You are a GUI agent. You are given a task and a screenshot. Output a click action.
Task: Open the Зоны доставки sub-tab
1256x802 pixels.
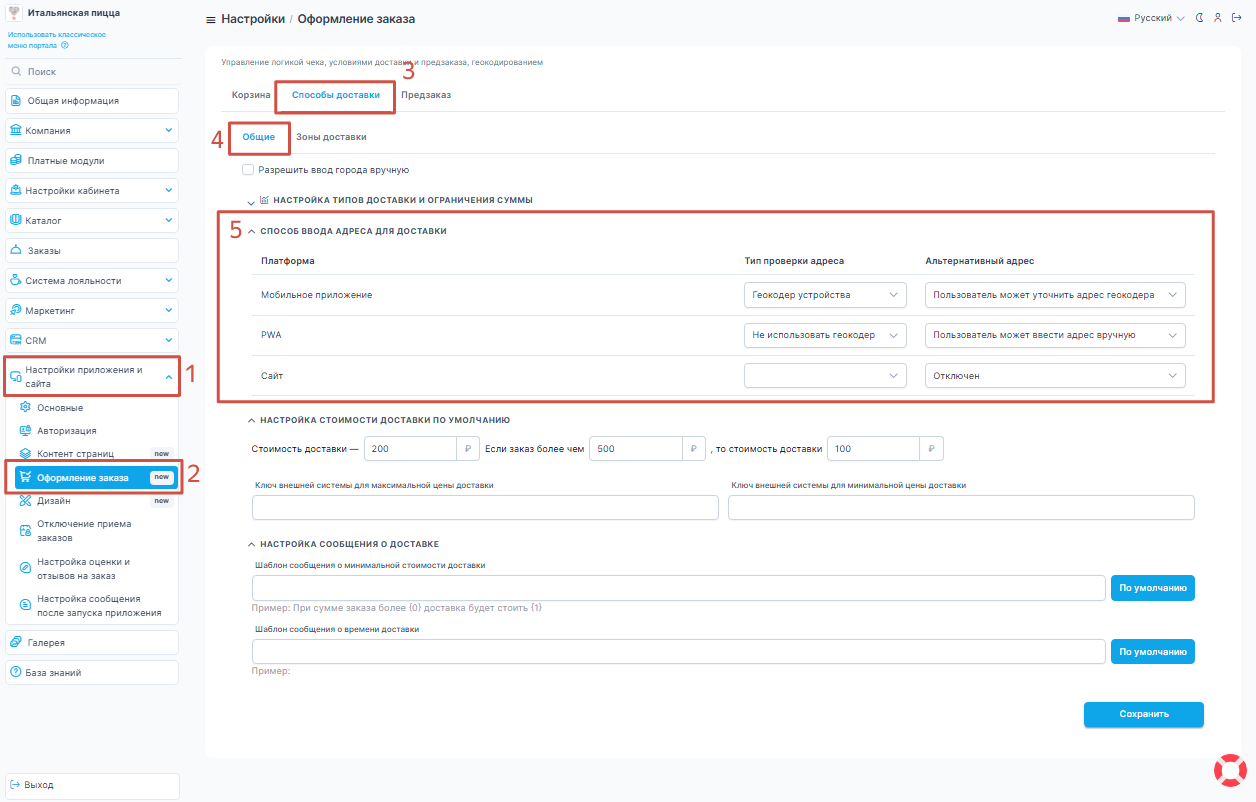click(331, 137)
